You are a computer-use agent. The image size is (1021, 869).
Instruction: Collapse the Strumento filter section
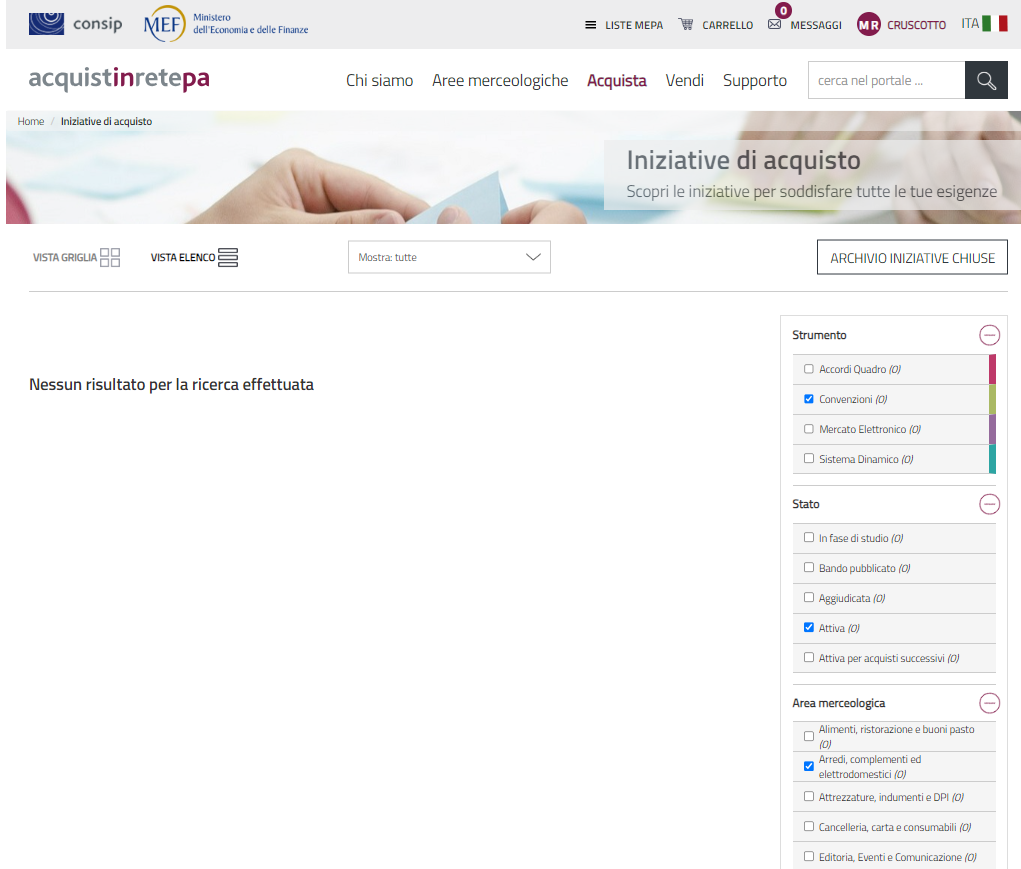click(x=989, y=335)
